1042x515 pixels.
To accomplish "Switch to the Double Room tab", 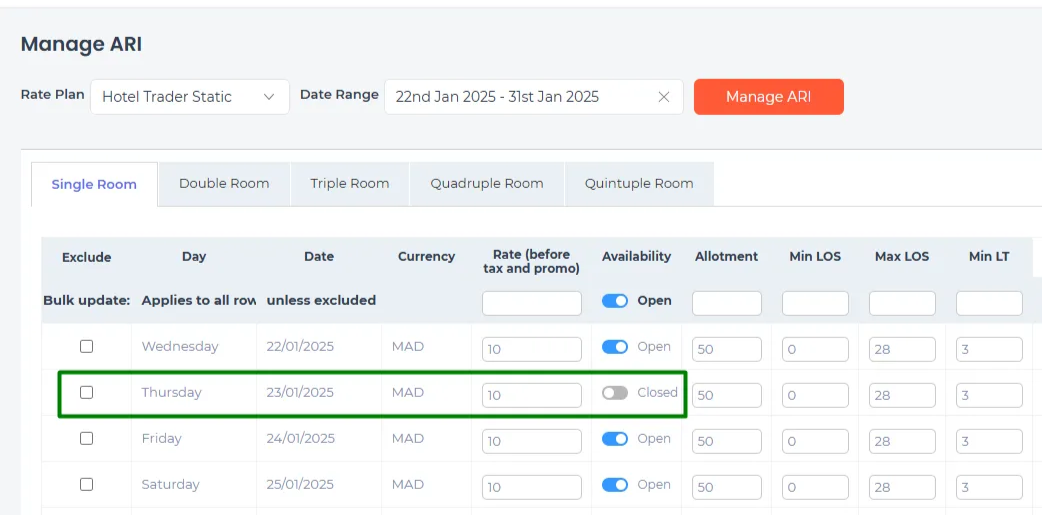I will pyautogui.click(x=224, y=184).
